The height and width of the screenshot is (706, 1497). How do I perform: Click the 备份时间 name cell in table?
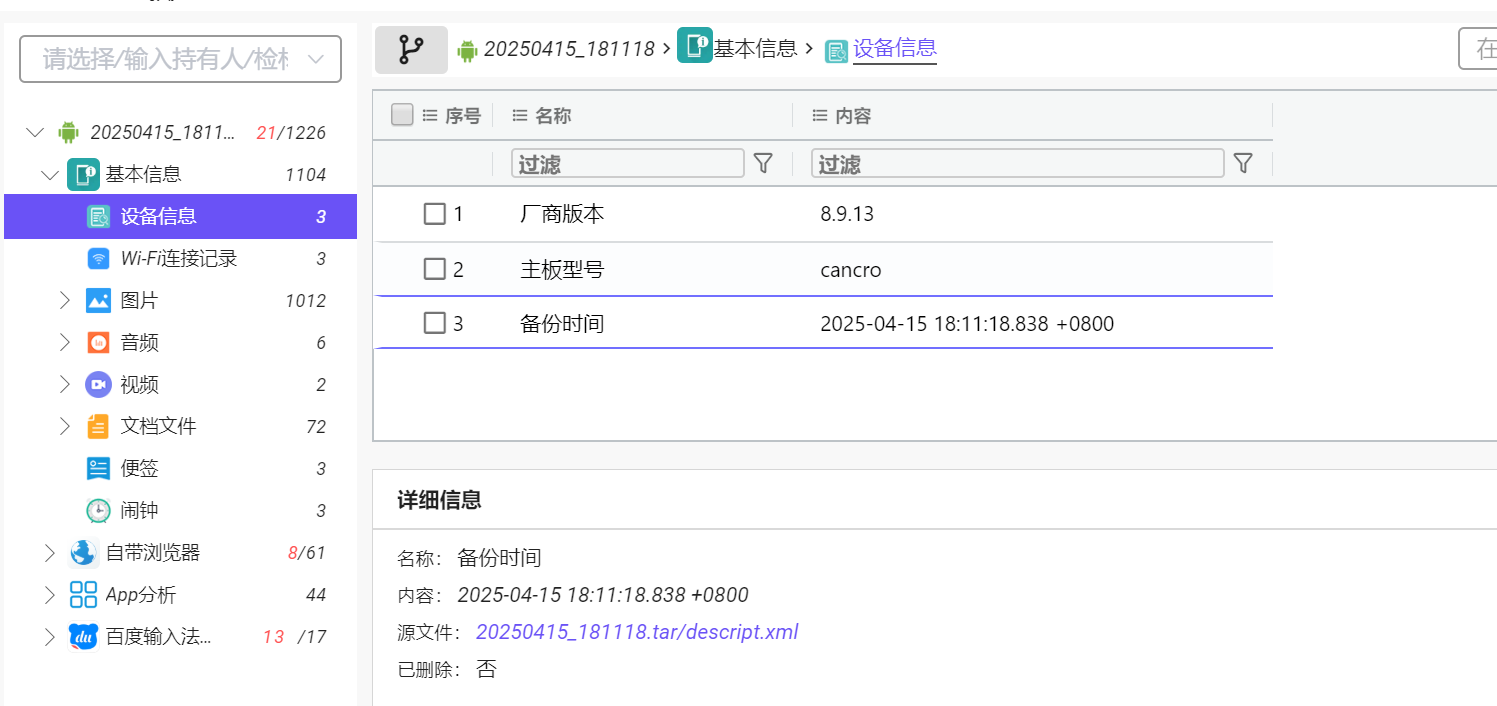562,324
